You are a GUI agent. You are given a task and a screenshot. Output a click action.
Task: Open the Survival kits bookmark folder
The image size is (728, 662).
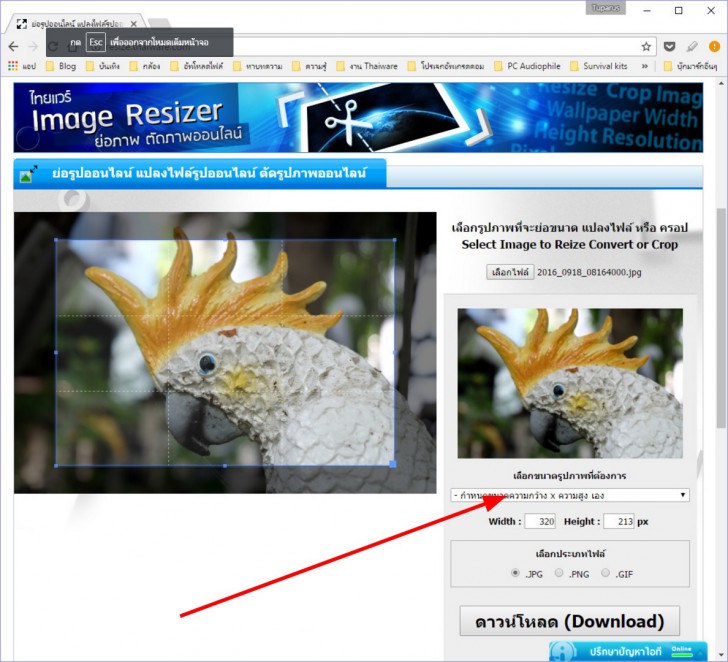[x=599, y=66]
